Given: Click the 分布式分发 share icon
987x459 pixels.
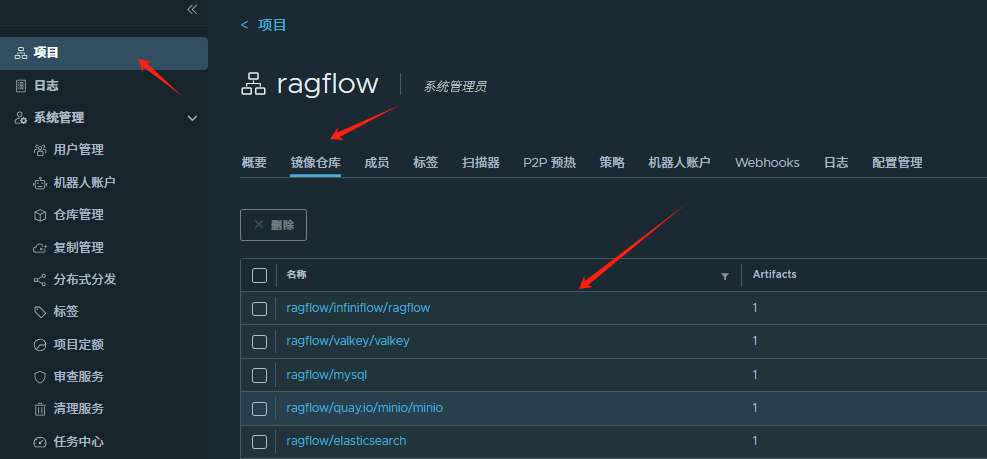Looking at the screenshot, I should click(40, 280).
